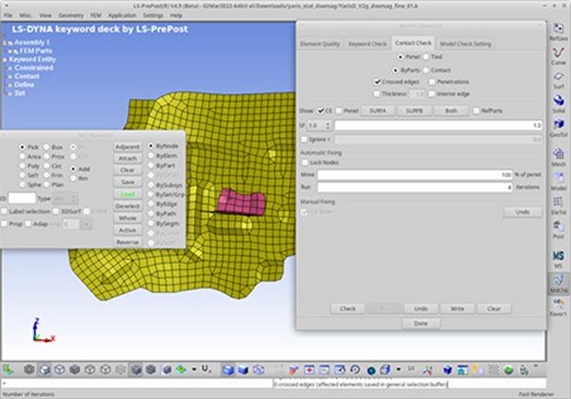This screenshot has width=571, height=399.
Task: Enable the Lock Nodes checkbox
Action: (x=305, y=162)
